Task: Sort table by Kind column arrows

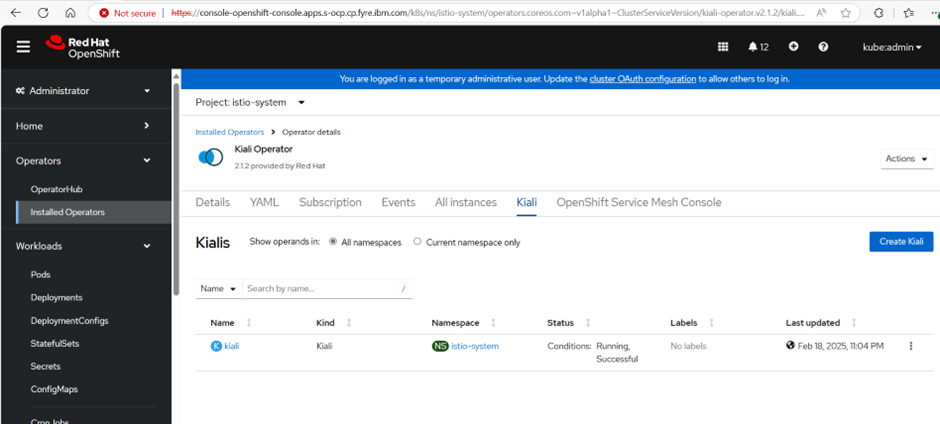Action: click(349, 323)
